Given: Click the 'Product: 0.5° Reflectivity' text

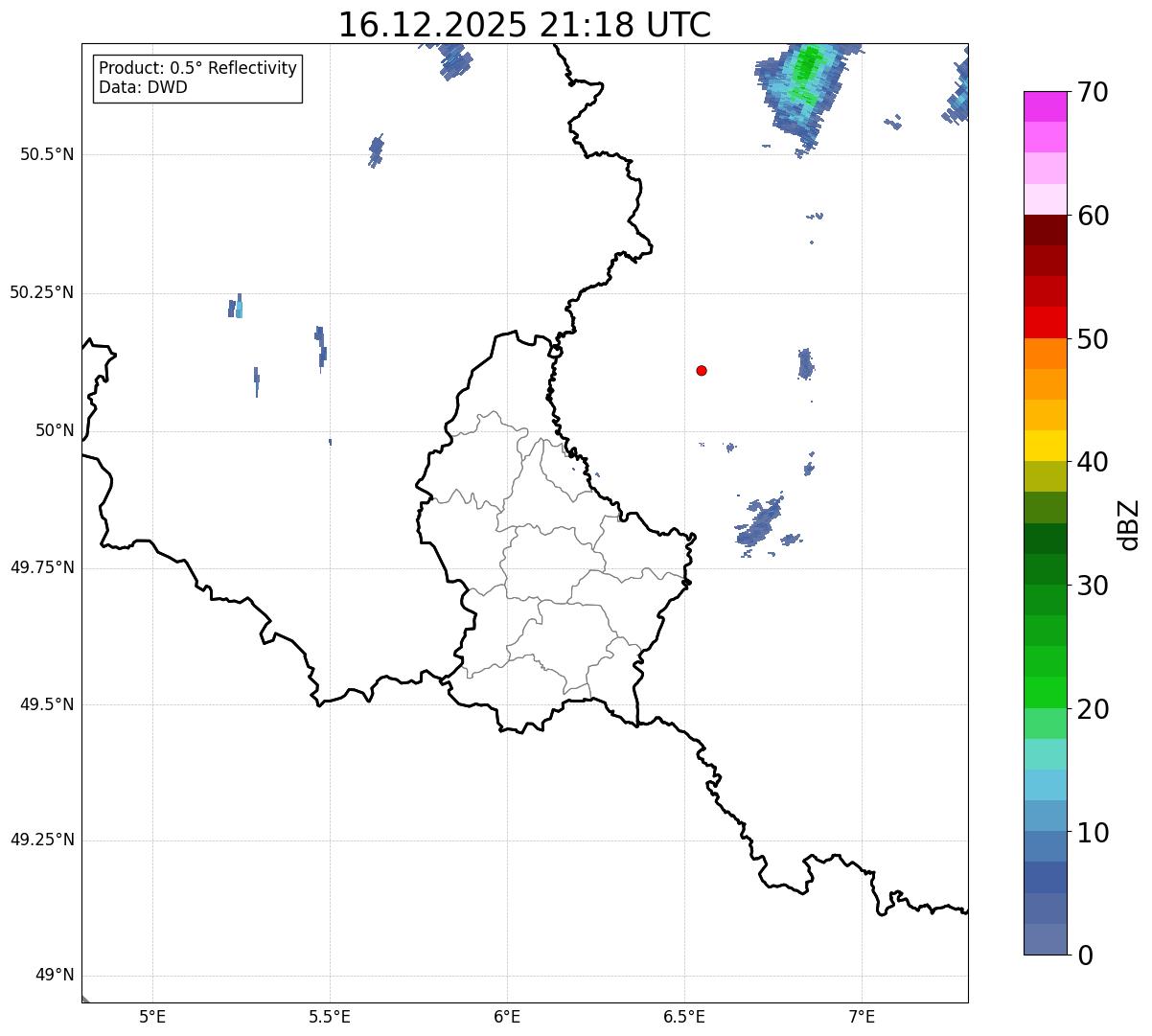Looking at the screenshot, I should pyautogui.click(x=197, y=69).
